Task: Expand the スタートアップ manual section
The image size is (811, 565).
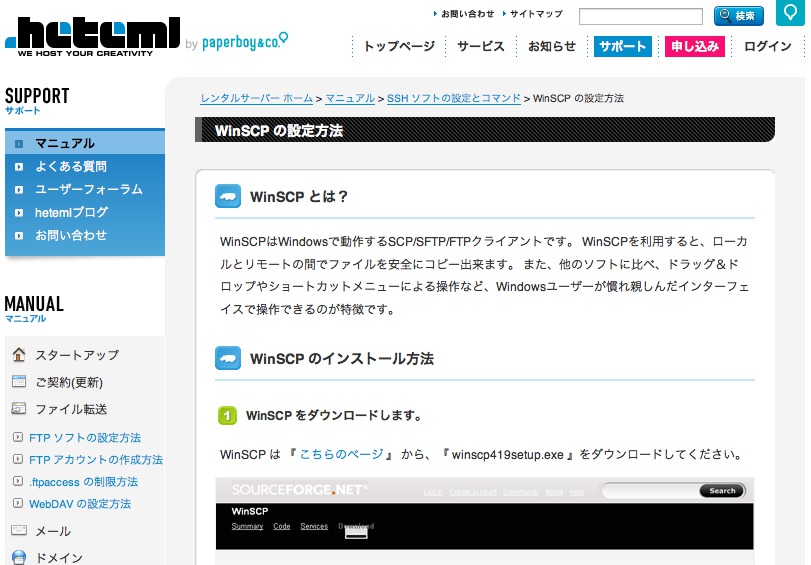Action: pyautogui.click(x=77, y=355)
